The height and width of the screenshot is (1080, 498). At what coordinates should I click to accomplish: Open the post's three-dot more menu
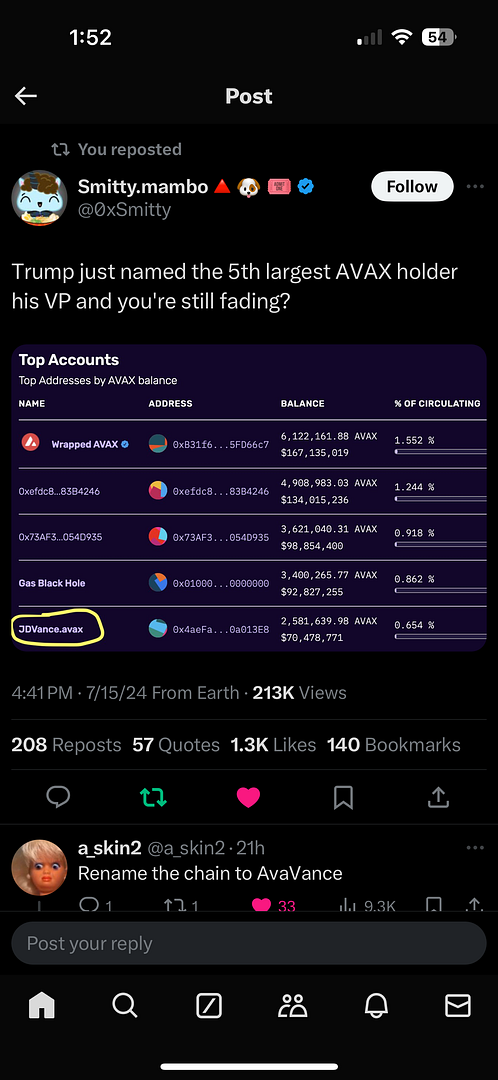click(475, 187)
